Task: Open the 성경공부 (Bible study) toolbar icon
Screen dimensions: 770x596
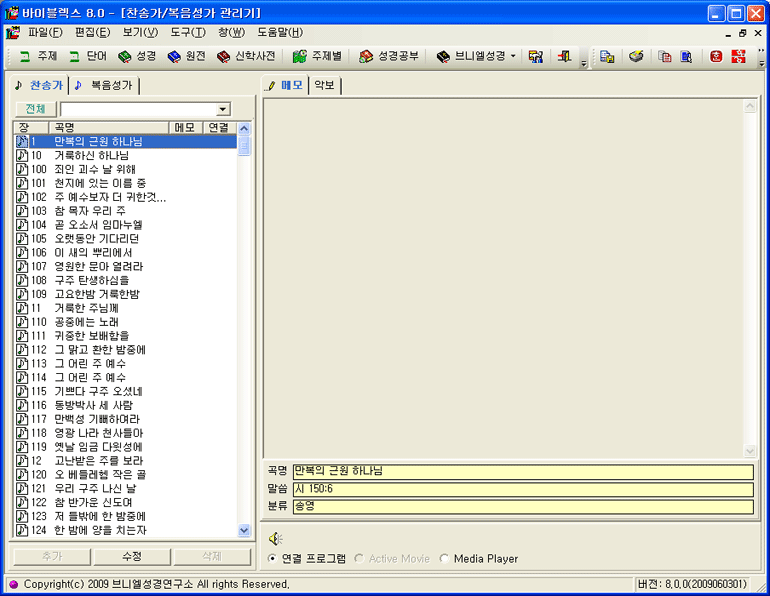Action: pyautogui.click(x=366, y=56)
